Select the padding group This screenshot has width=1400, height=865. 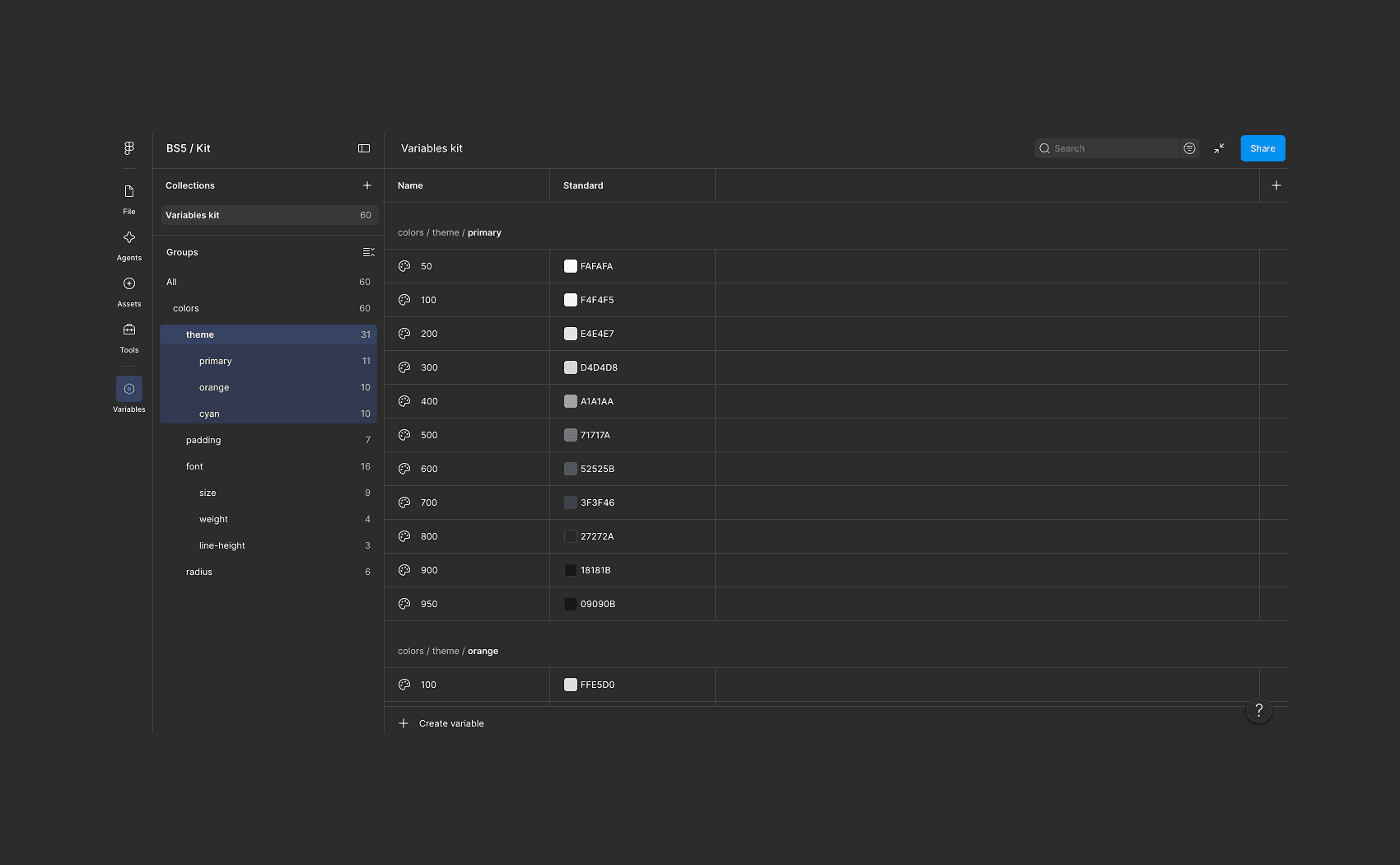(x=268, y=440)
